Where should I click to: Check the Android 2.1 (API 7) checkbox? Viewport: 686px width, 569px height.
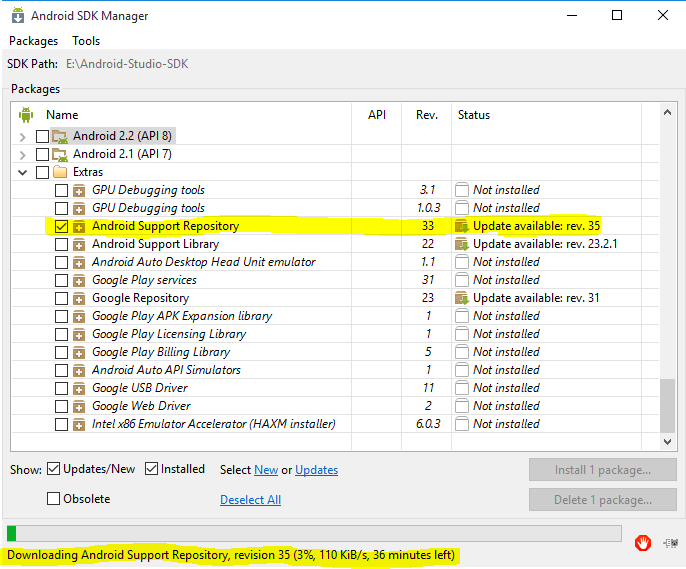coord(42,154)
